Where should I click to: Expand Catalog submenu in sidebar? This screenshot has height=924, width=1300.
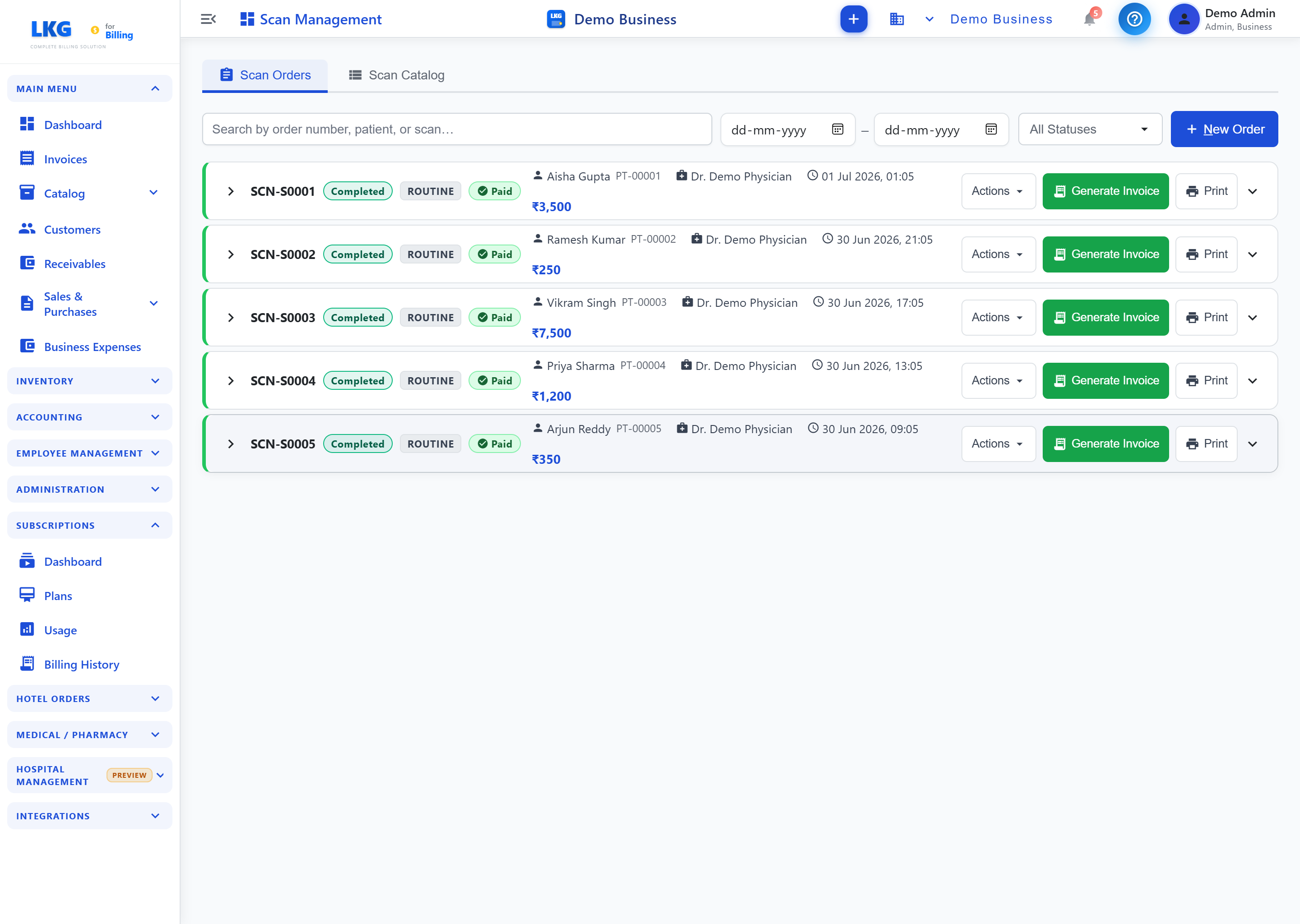pyautogui.click(x=153, y=193)
